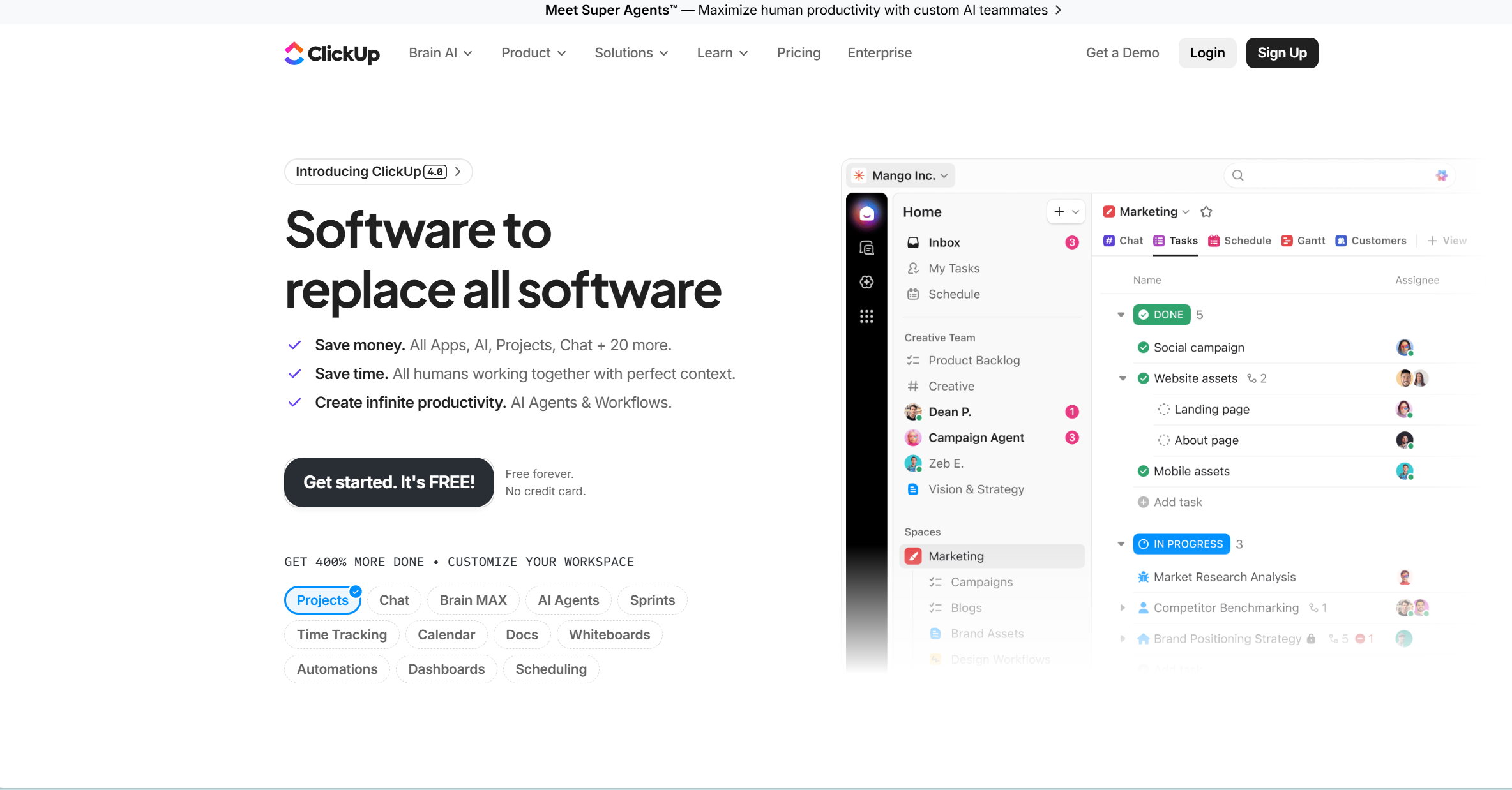
Task: Click the Mango Inc. asterisk logo
Action: point(859,175)
